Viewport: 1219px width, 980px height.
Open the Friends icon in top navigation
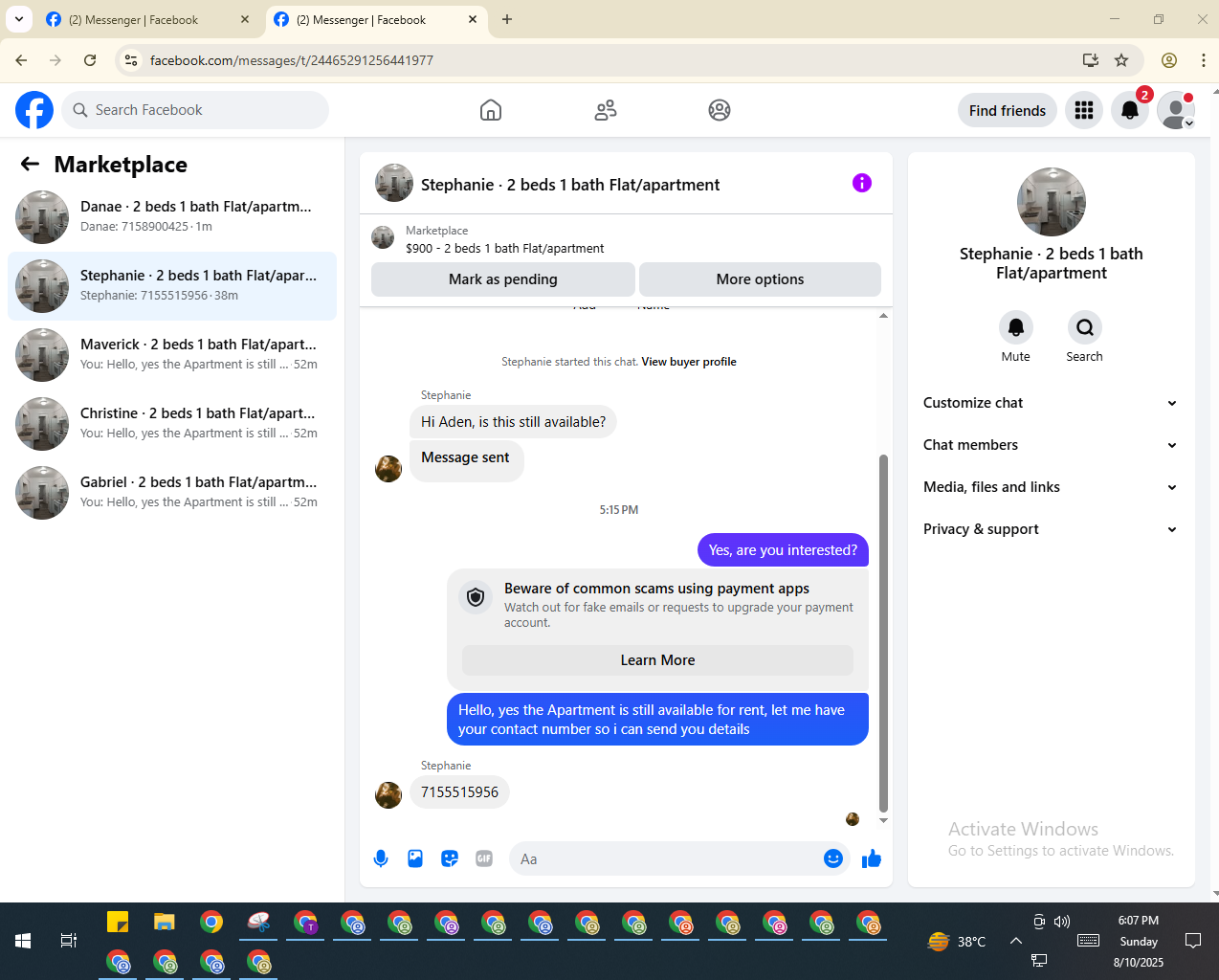(606, 110)
